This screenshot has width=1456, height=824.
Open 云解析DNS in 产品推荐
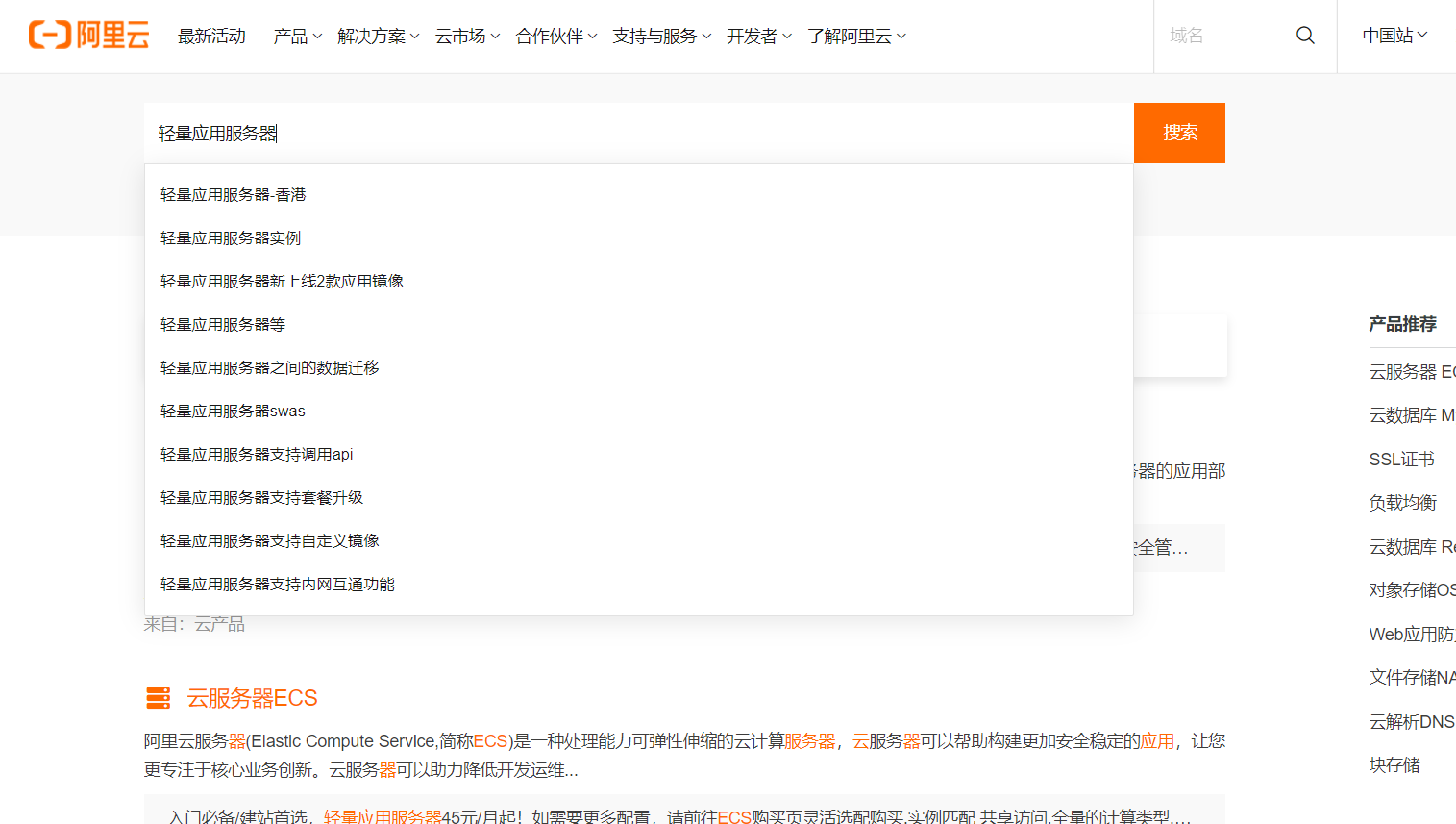coord(1412,722)
